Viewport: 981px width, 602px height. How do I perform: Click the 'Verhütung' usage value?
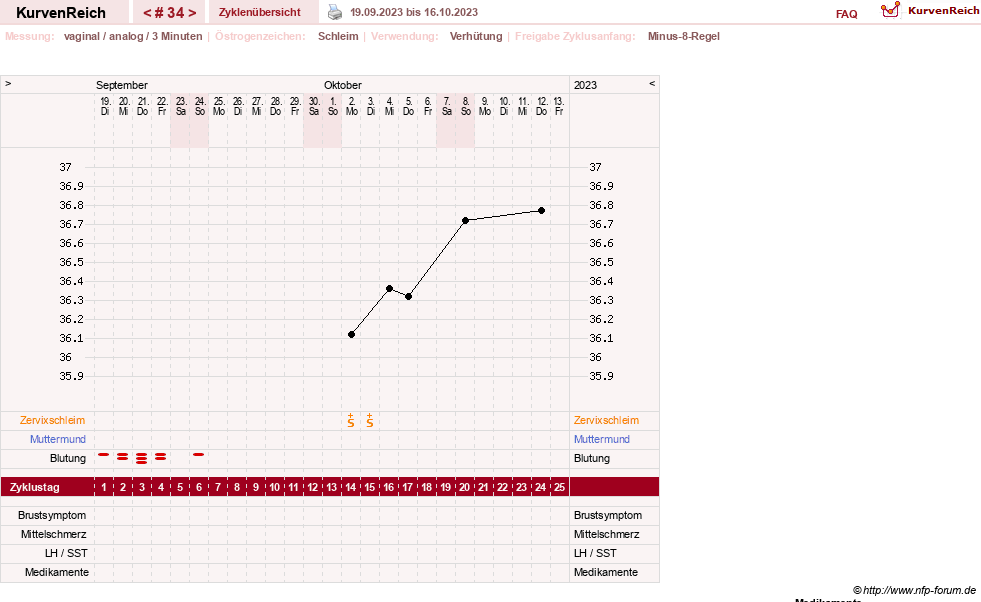pos(476,36)
